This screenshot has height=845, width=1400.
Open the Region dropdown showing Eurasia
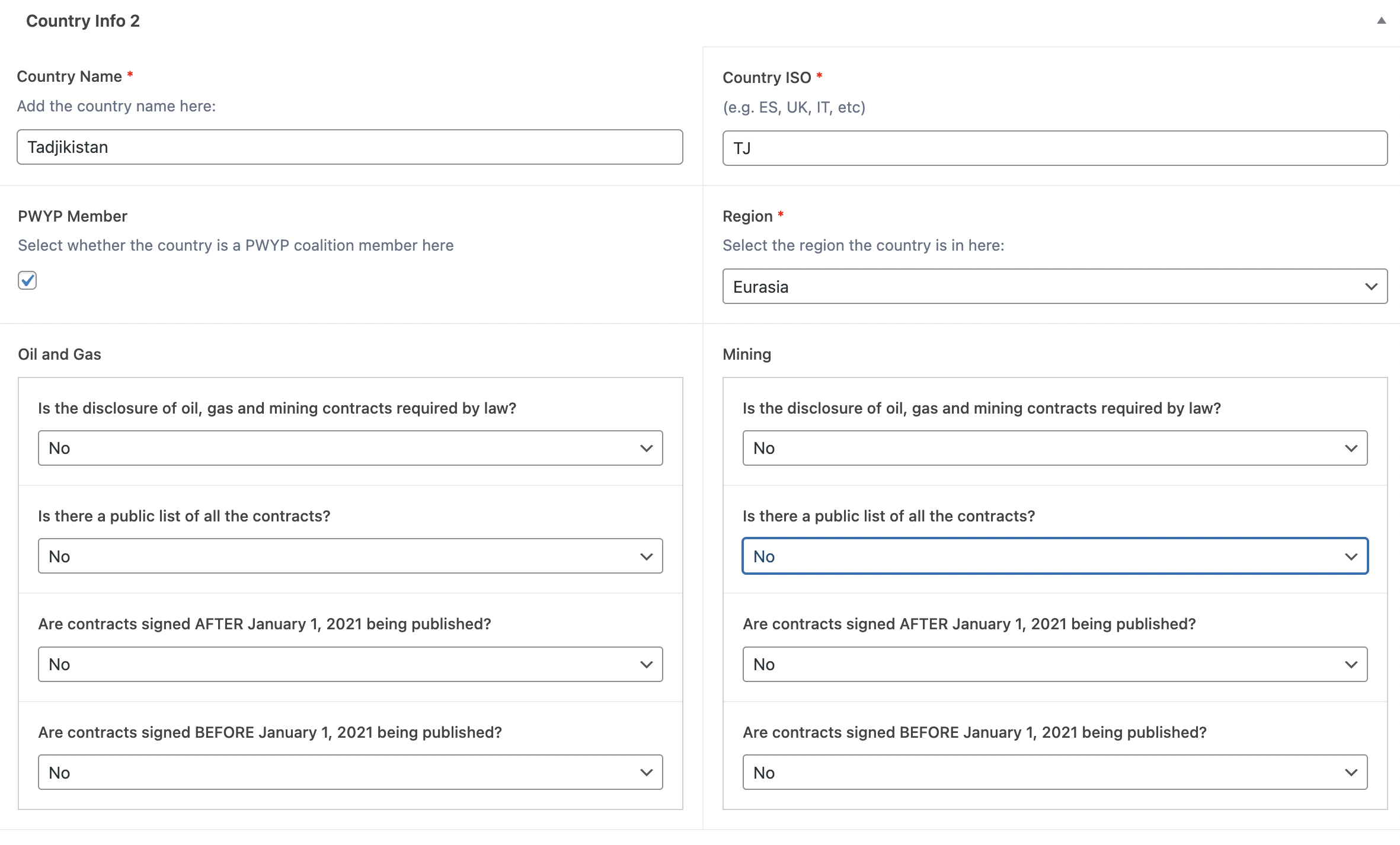point(1054,287)
